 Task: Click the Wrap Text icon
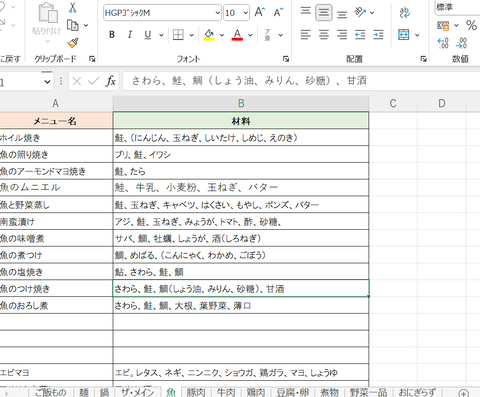pos(405,13)
